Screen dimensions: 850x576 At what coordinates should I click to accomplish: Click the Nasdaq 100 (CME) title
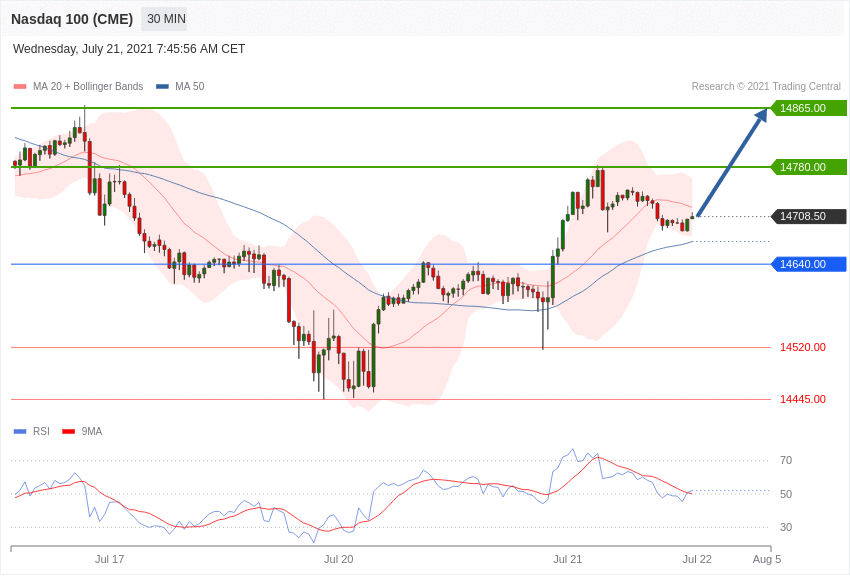tap(72, 19)
